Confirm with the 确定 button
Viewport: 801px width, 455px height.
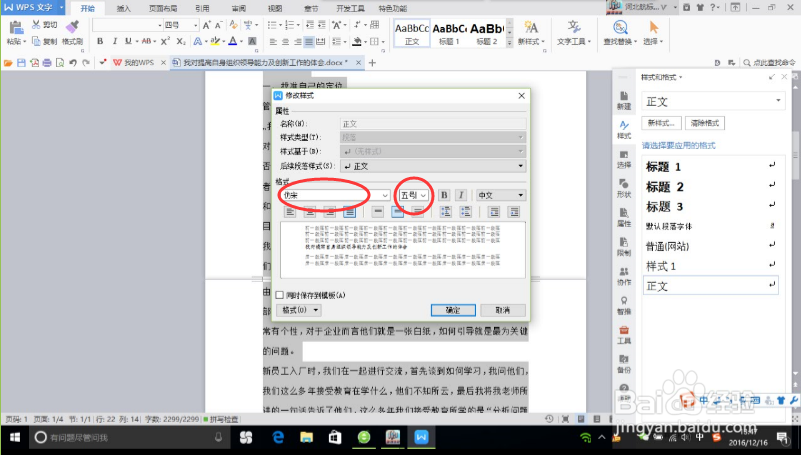453,310
